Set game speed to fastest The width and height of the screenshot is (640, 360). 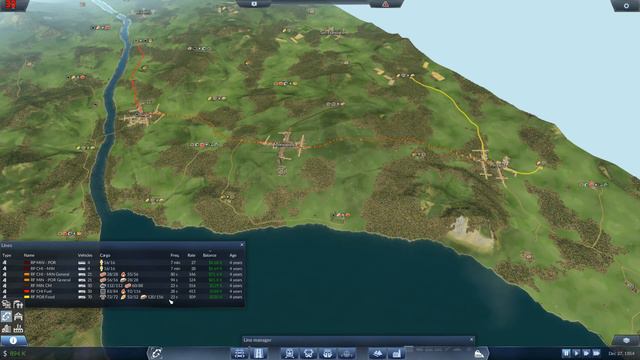pos(596,353)
